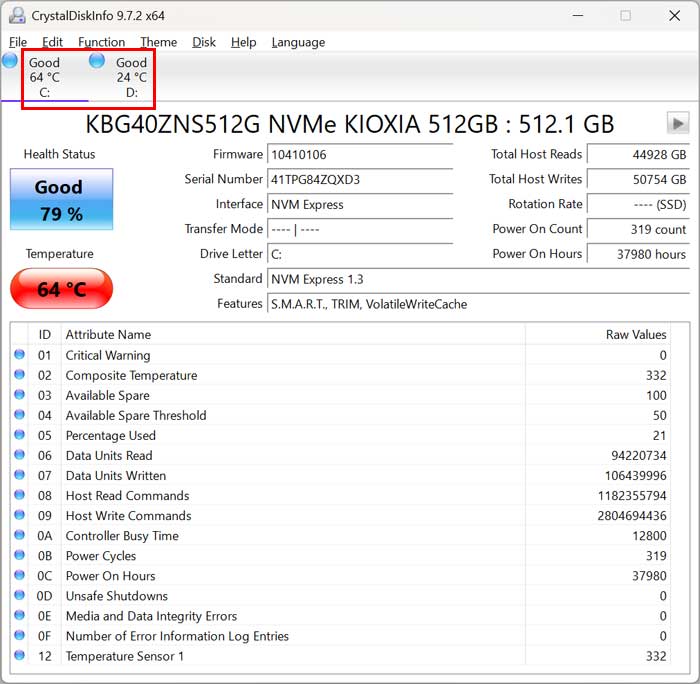Screen dimensions: 700x684
Task: Click raw value 12800
Action: click(649, 536)
